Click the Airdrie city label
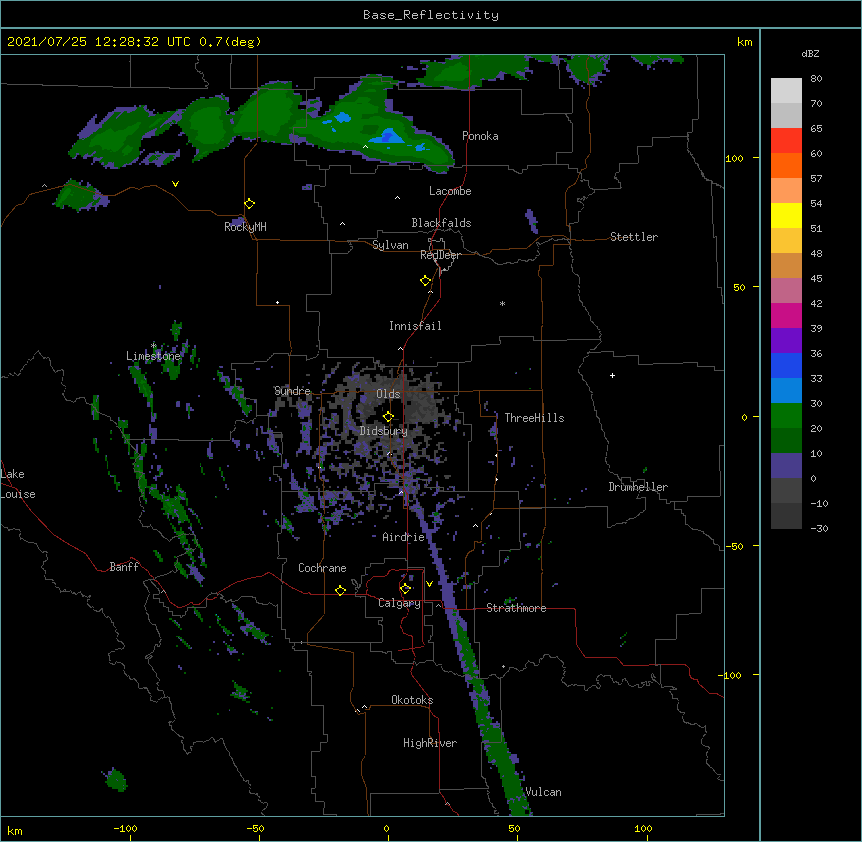The width and height of the screenshot is (862, 842). click(x=403, y=537)
